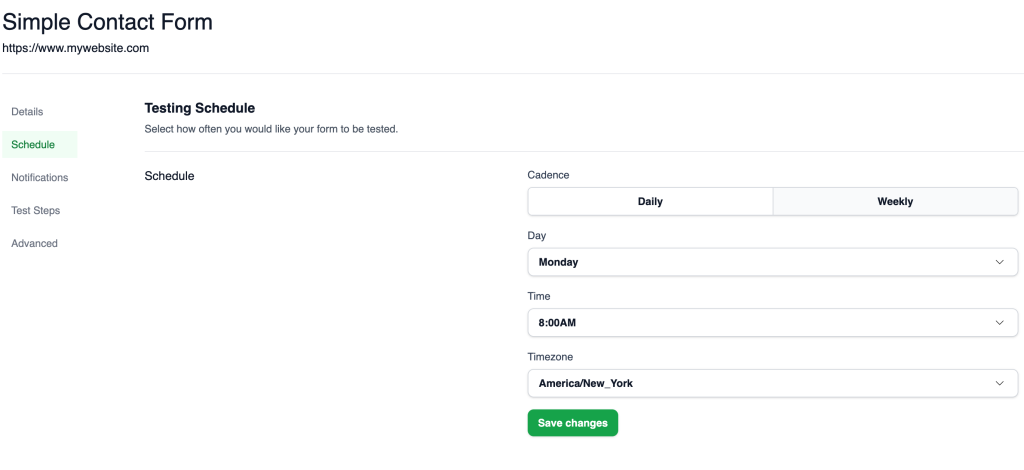
Task: Click the chevron arrow in the Time field
Action: click(999, 322)
